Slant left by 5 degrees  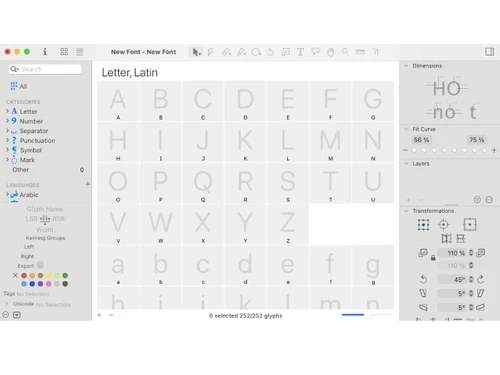(x=423, y=293)
